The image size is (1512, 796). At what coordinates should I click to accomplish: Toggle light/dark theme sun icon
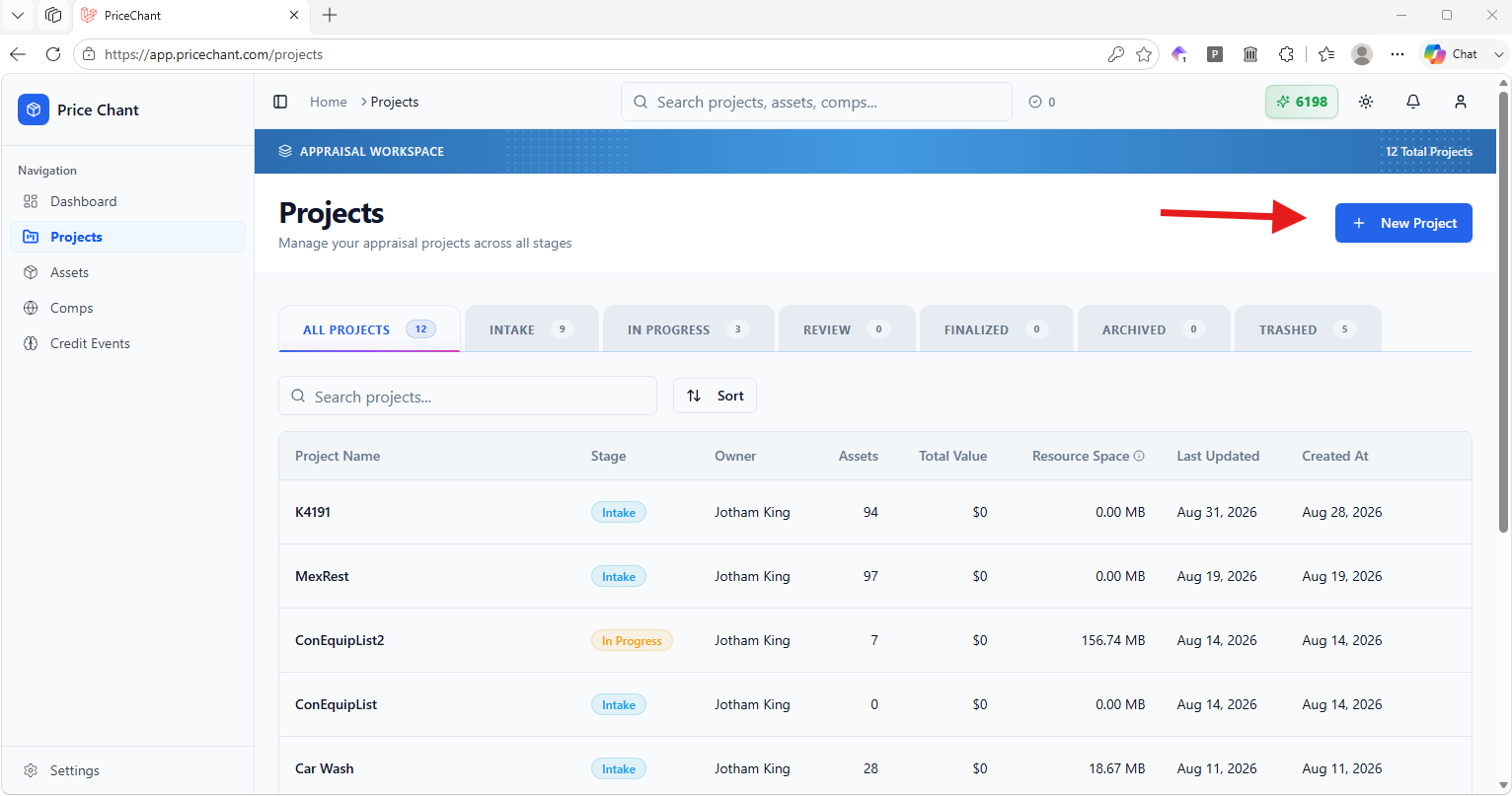pyautogui.click(x=1366, y=102)
